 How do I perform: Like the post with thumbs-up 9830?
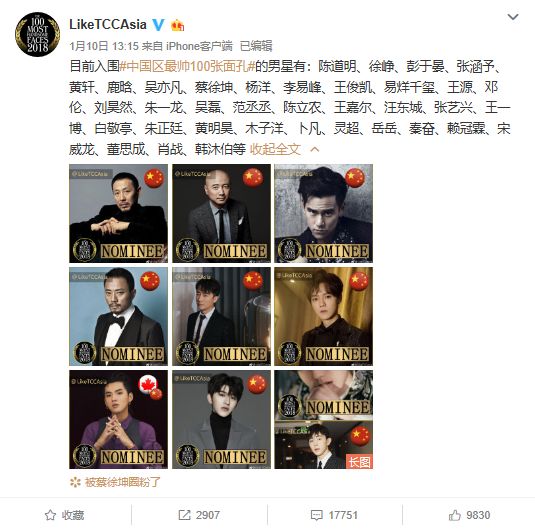tap(454, 515)
